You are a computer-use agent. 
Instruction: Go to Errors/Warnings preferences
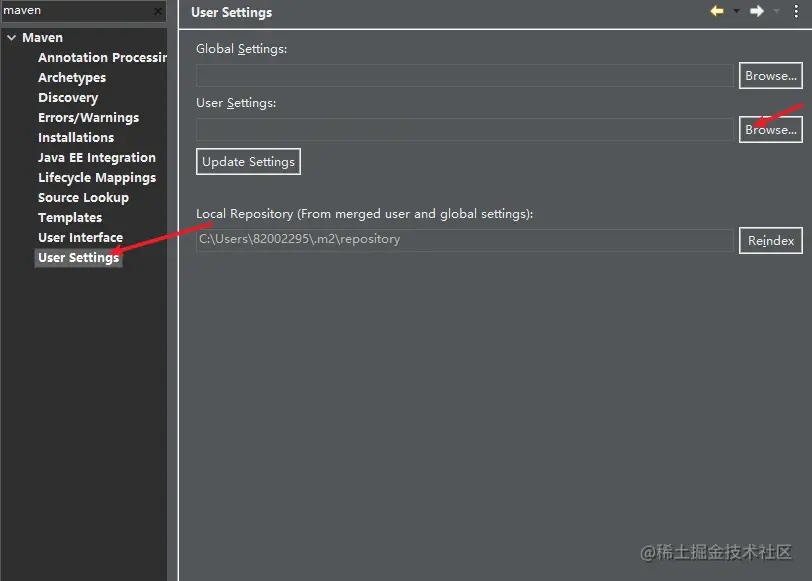89,118
